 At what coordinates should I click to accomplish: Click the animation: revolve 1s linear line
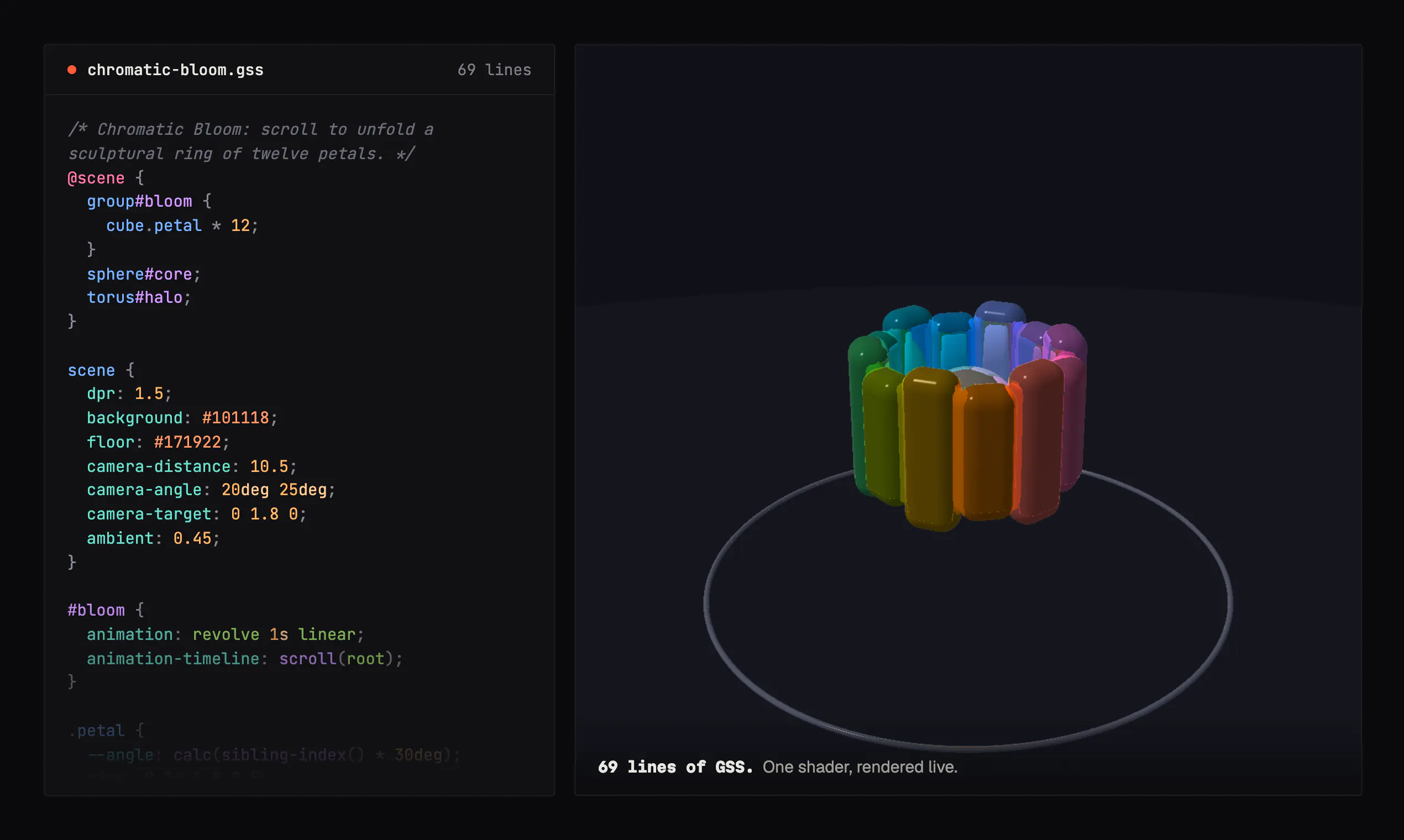click(226, 634)
